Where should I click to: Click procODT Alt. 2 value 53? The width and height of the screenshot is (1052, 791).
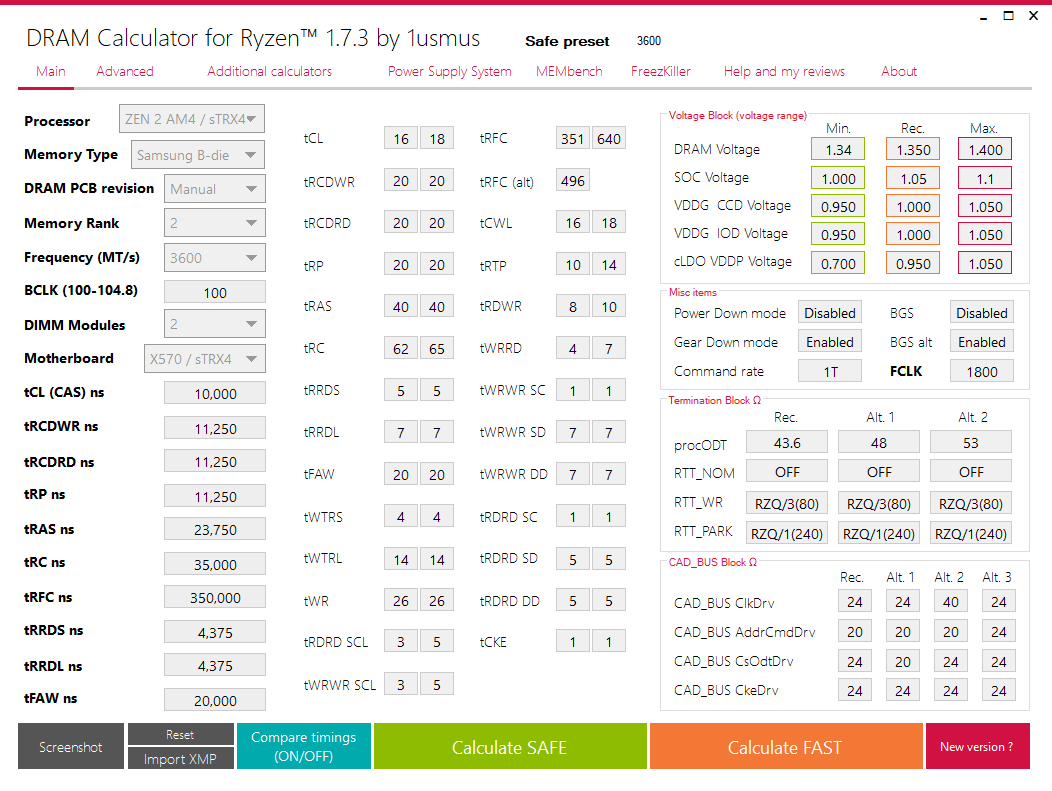click(x=971, y=442)
